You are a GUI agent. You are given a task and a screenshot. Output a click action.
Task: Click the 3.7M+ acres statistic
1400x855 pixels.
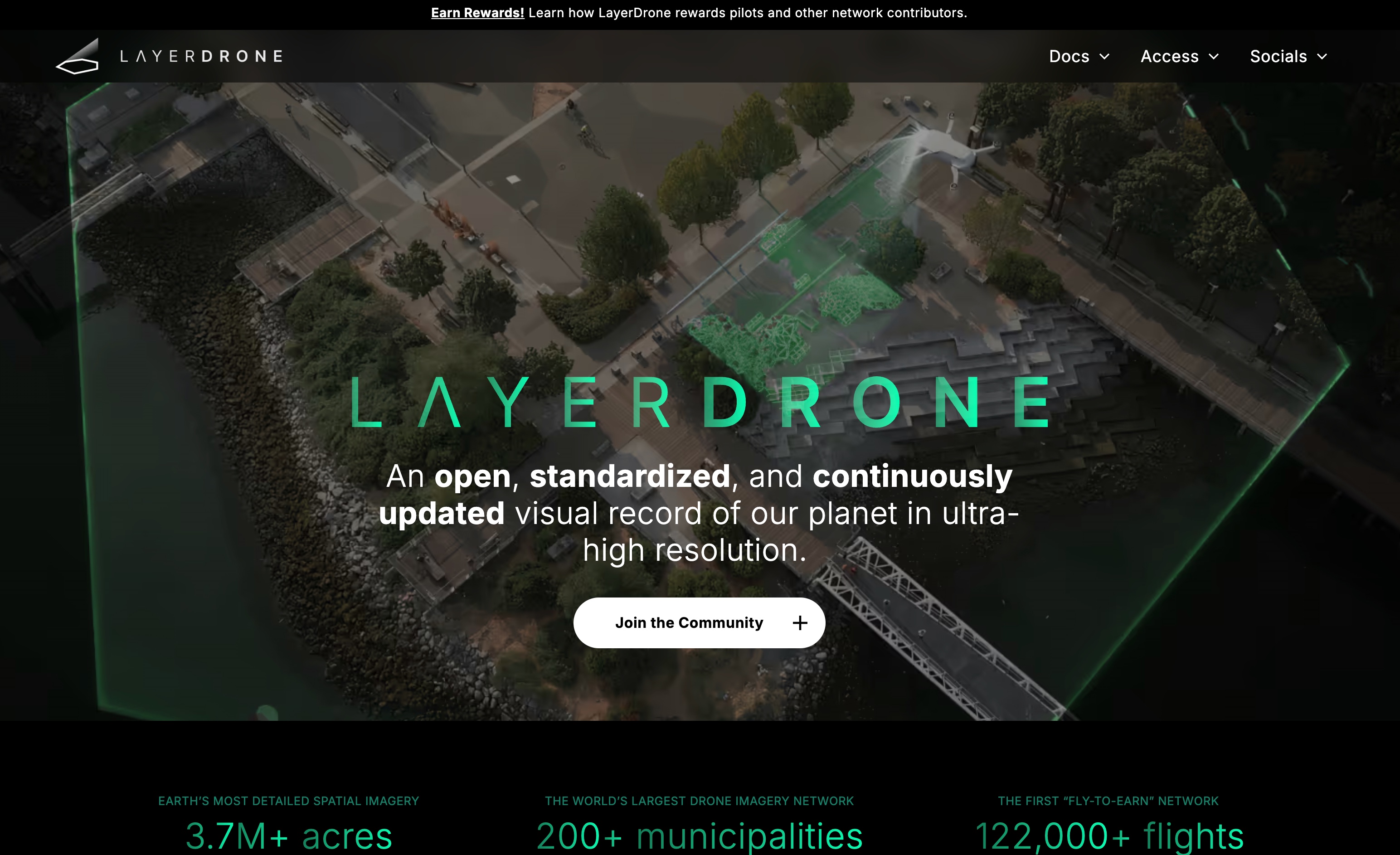[289, 836]
